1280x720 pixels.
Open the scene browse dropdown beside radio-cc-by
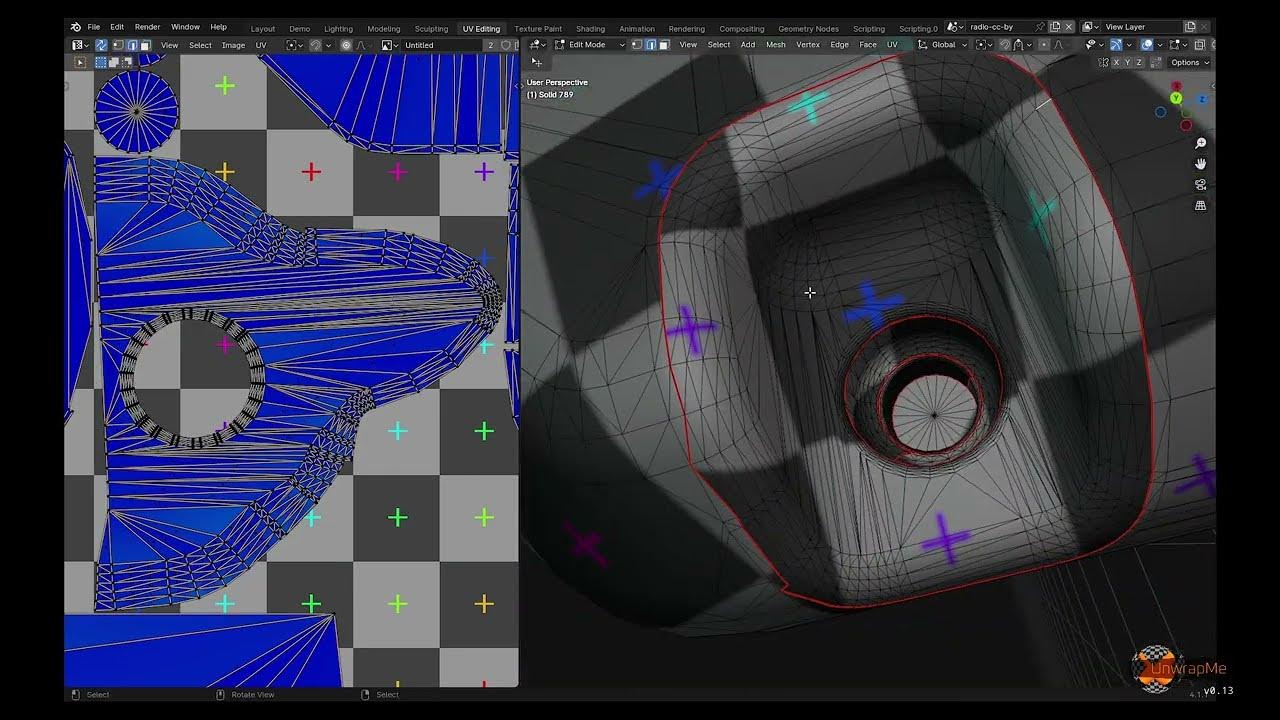click(955, 27)
